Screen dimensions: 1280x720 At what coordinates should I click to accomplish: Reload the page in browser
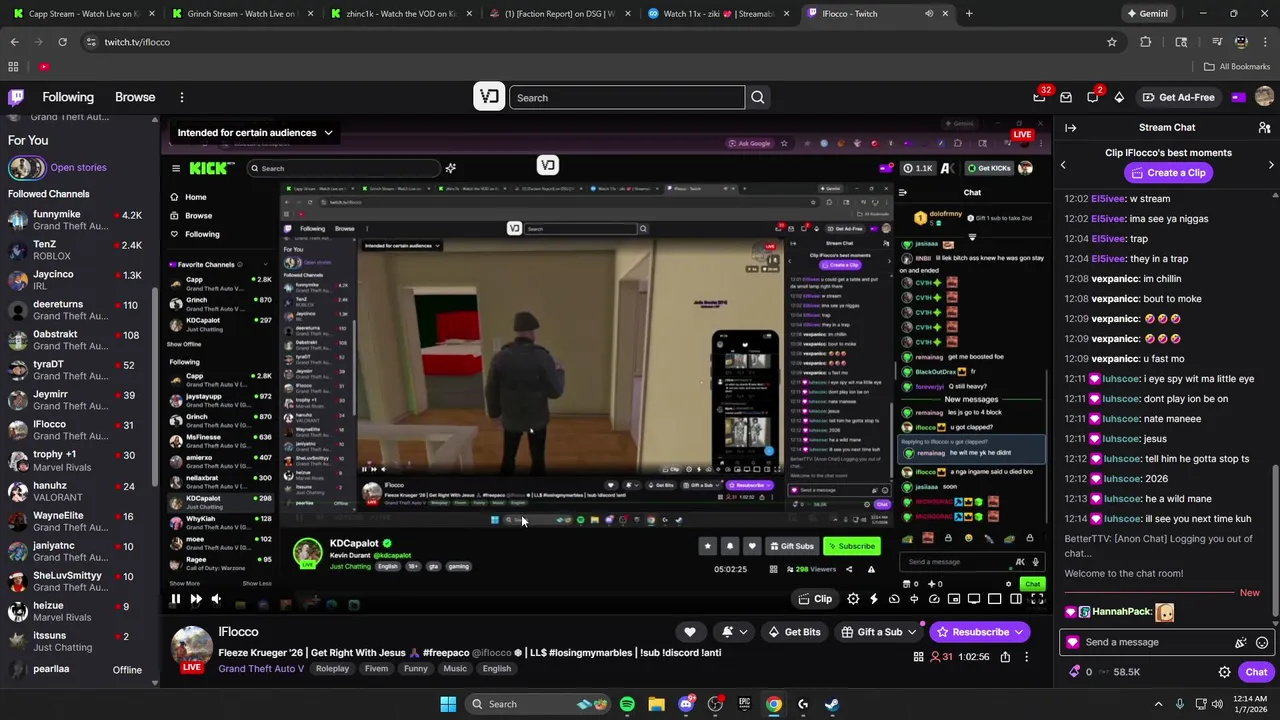[x=62, y=42]
